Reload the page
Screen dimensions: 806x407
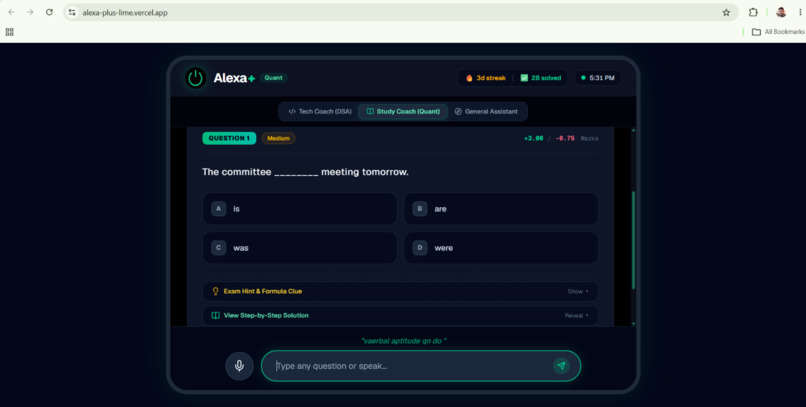point(49,12)
